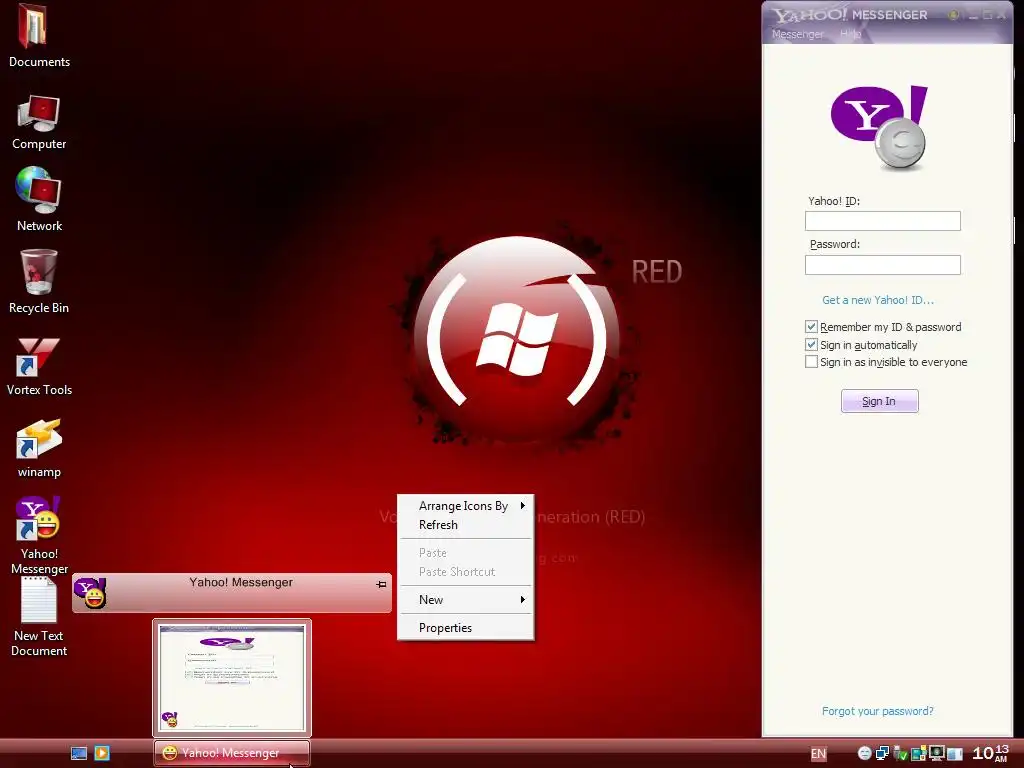The height and width of the screenshot is (768, 1024).
Task: Click the Safely Remove Hardware tray icon
Action: 901,754
